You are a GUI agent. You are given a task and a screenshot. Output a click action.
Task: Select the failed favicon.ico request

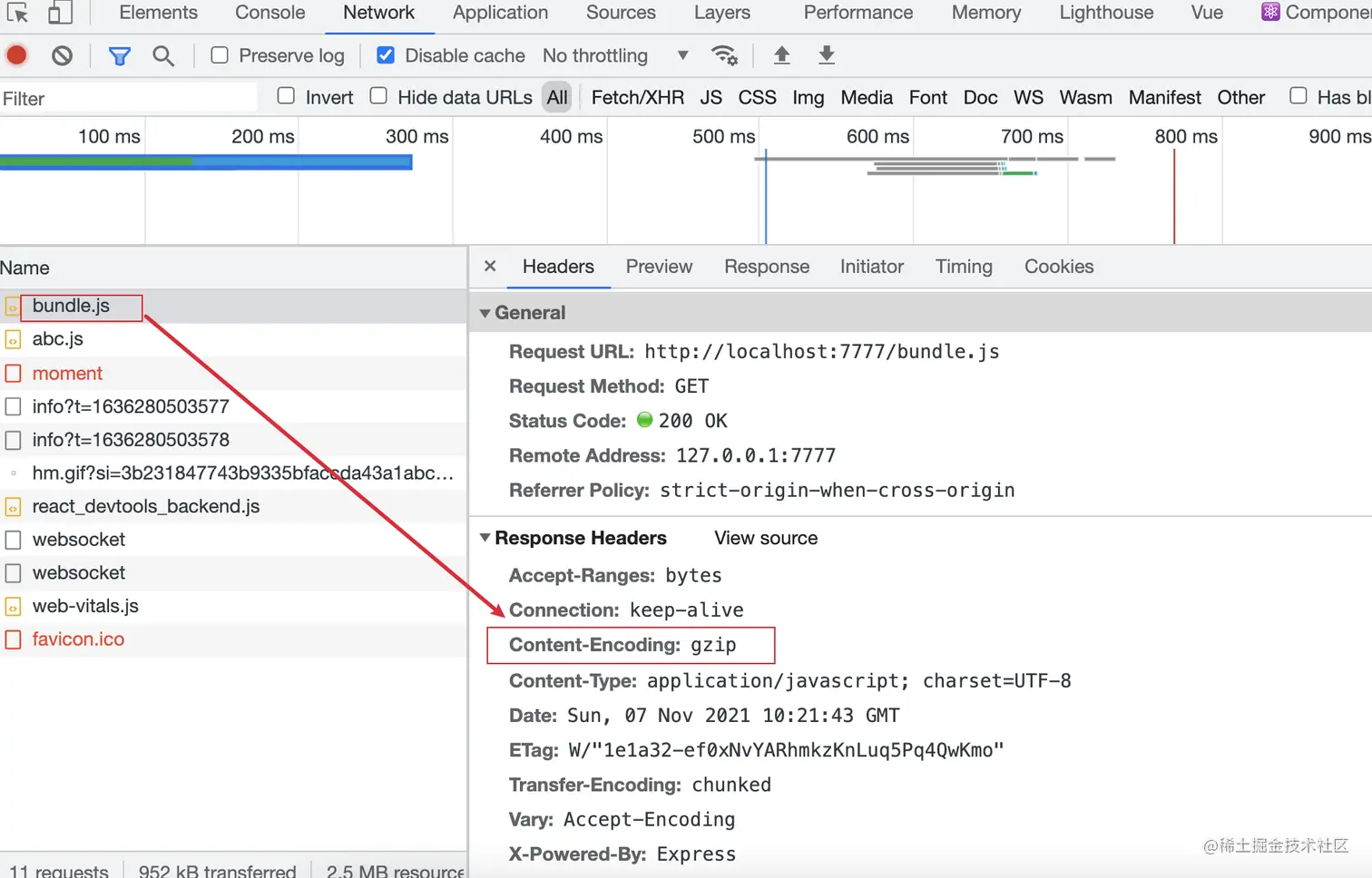click(233, 639)
